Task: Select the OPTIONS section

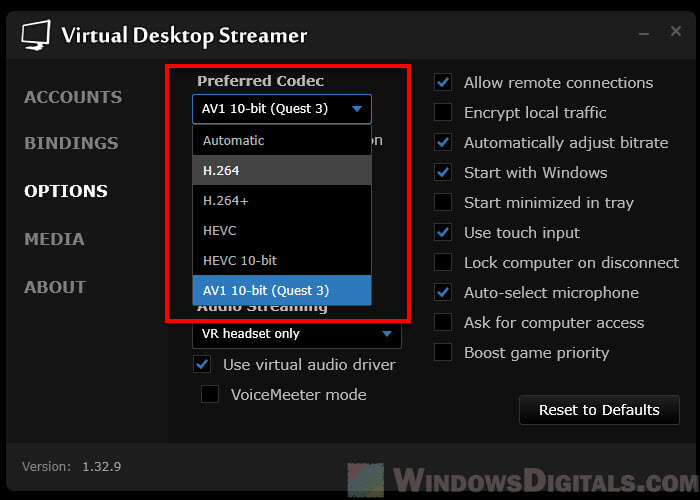Action: 66,191
